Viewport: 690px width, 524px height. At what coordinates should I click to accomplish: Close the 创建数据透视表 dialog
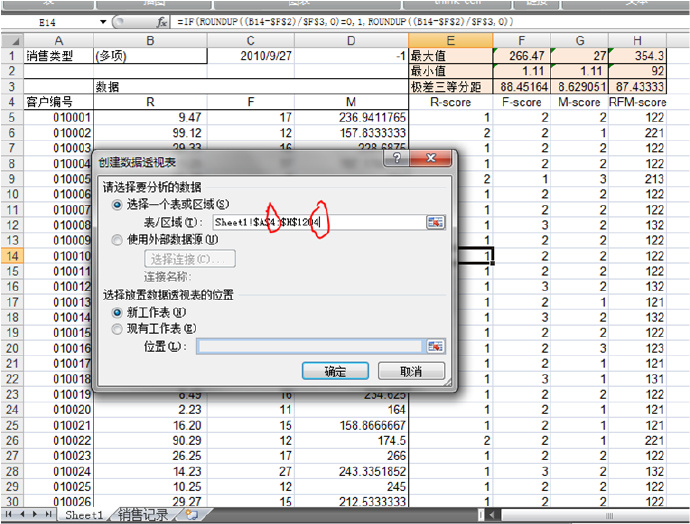coord(431,158)
